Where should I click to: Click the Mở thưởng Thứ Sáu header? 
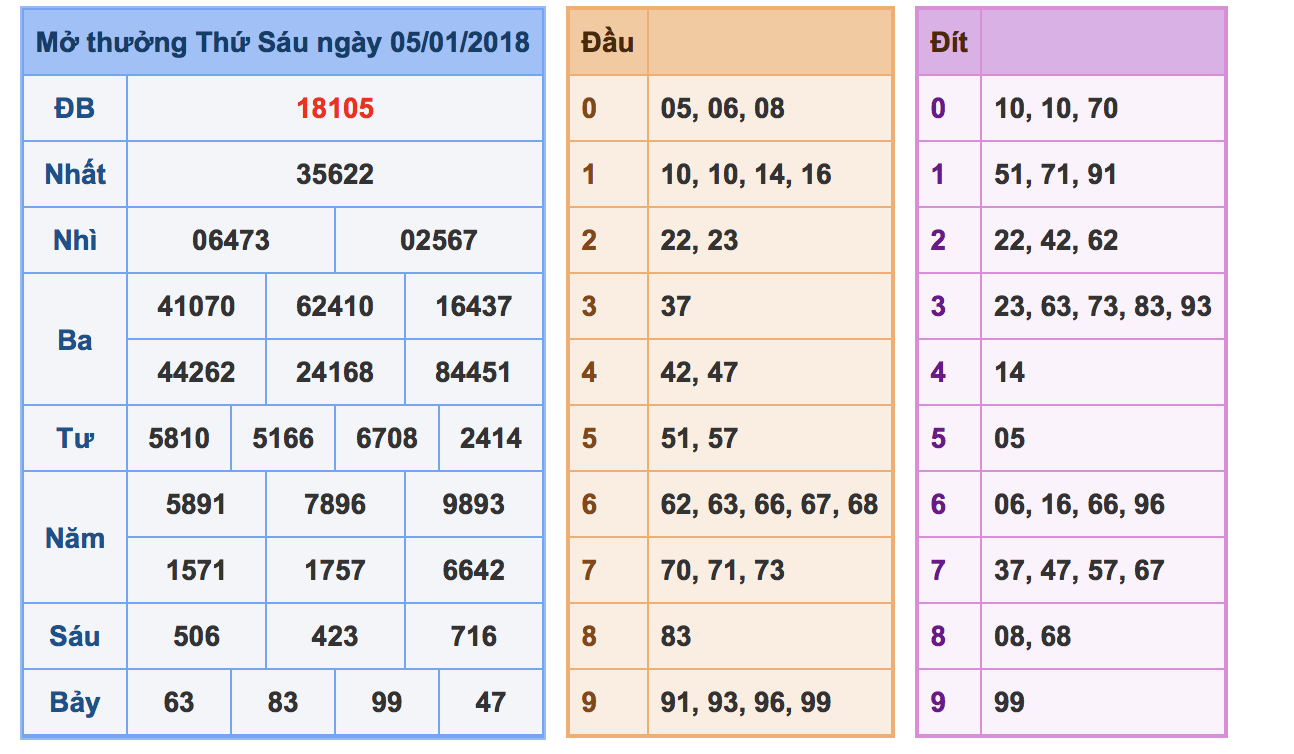coord(283,42)
